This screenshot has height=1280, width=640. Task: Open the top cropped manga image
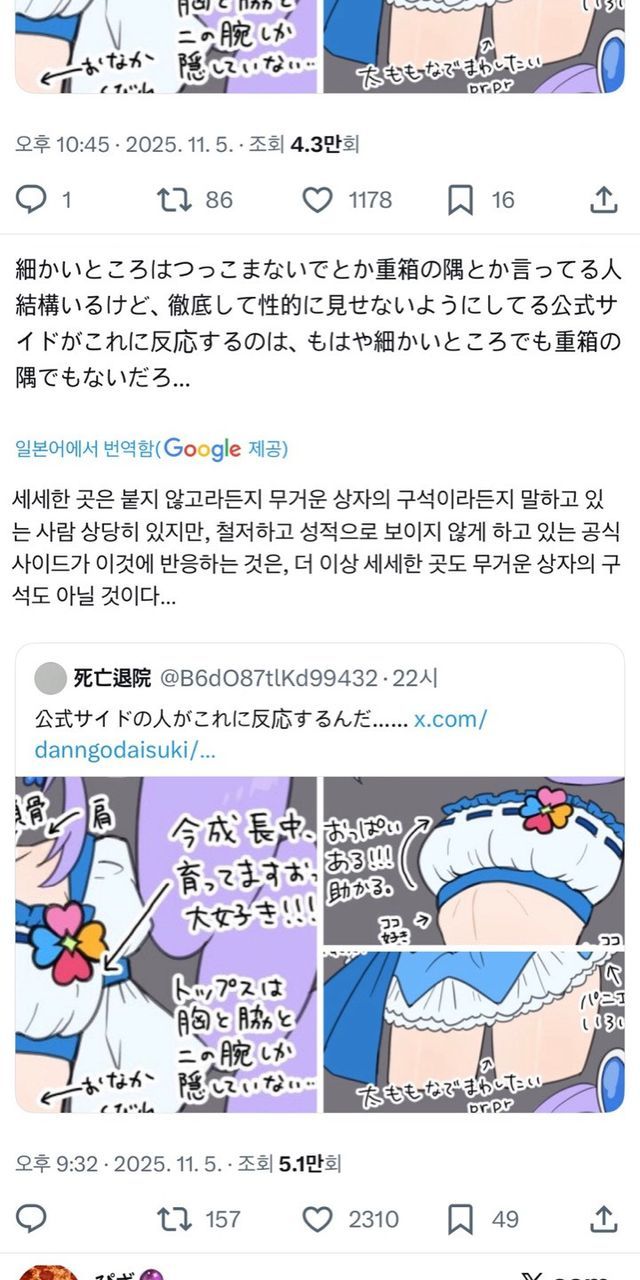pos(320,46)
